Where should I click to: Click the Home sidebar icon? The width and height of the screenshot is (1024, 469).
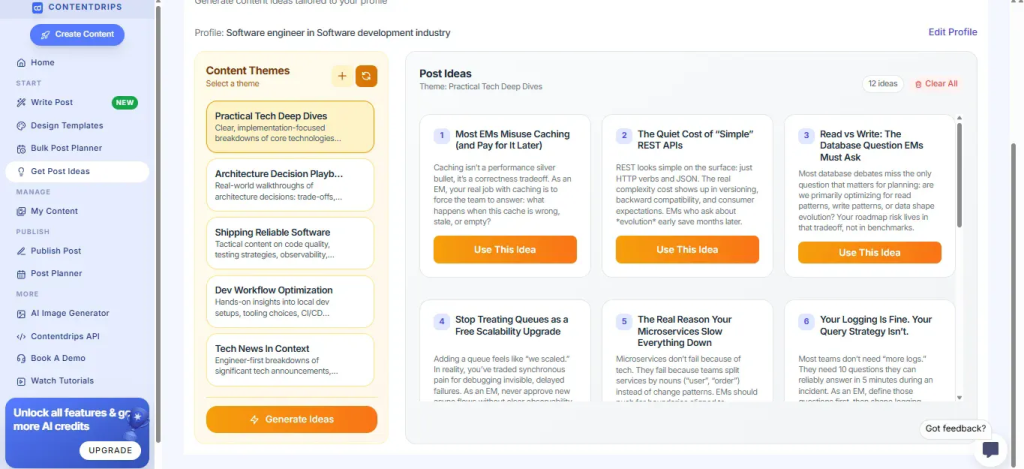[x=22, y=63]
